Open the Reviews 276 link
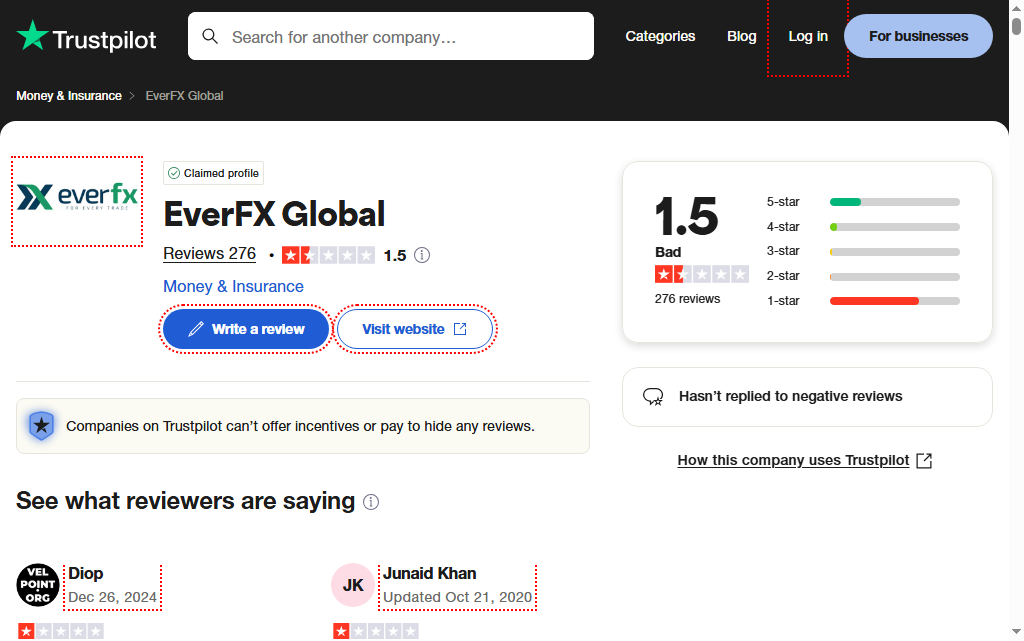 click(210, 254)
